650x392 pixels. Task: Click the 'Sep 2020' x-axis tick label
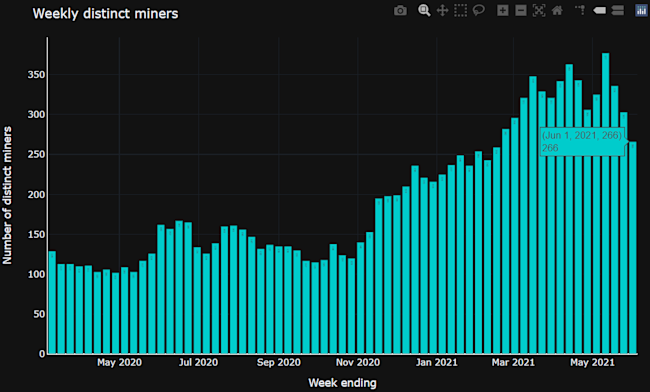[x=279, y=363]
